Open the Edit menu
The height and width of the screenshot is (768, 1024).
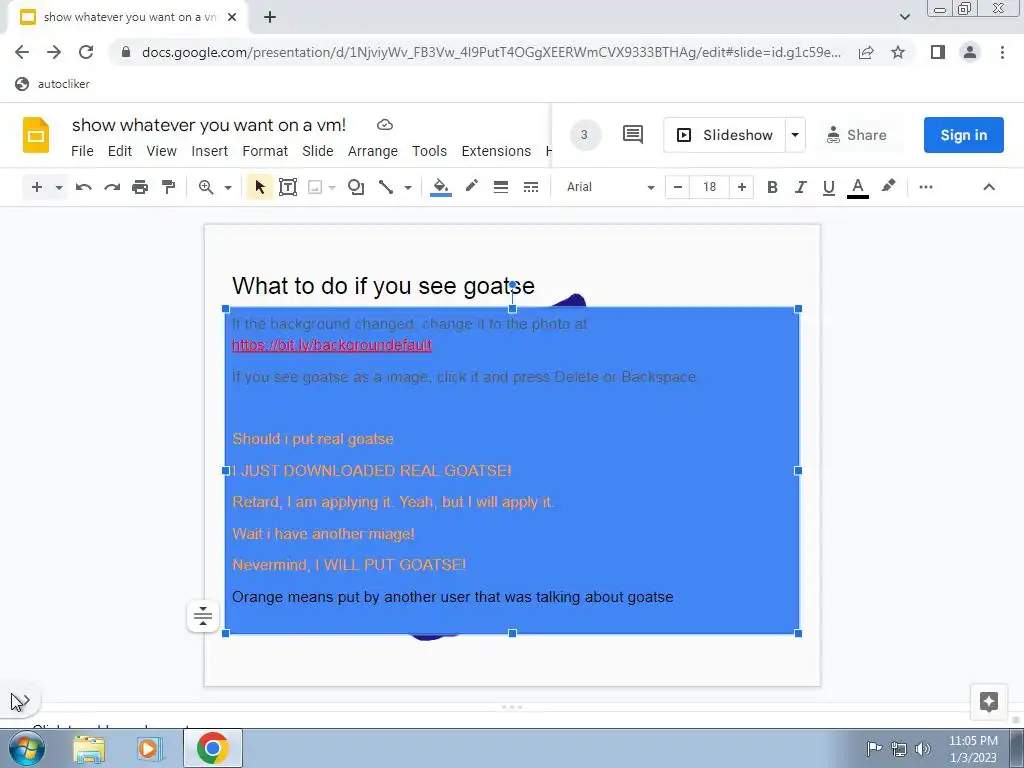click(x=120, y=151)
